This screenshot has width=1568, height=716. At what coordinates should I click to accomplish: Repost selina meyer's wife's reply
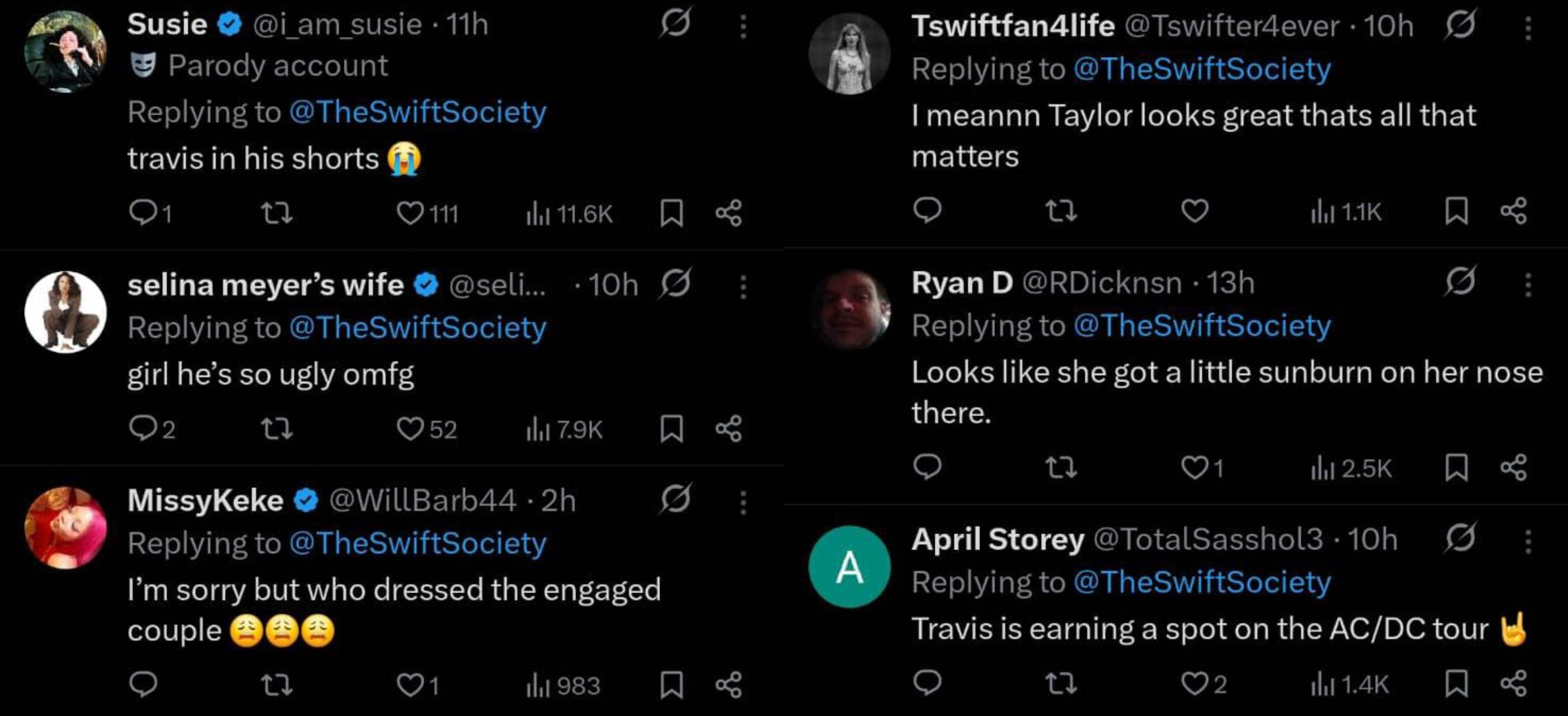(x=277, y=429)
